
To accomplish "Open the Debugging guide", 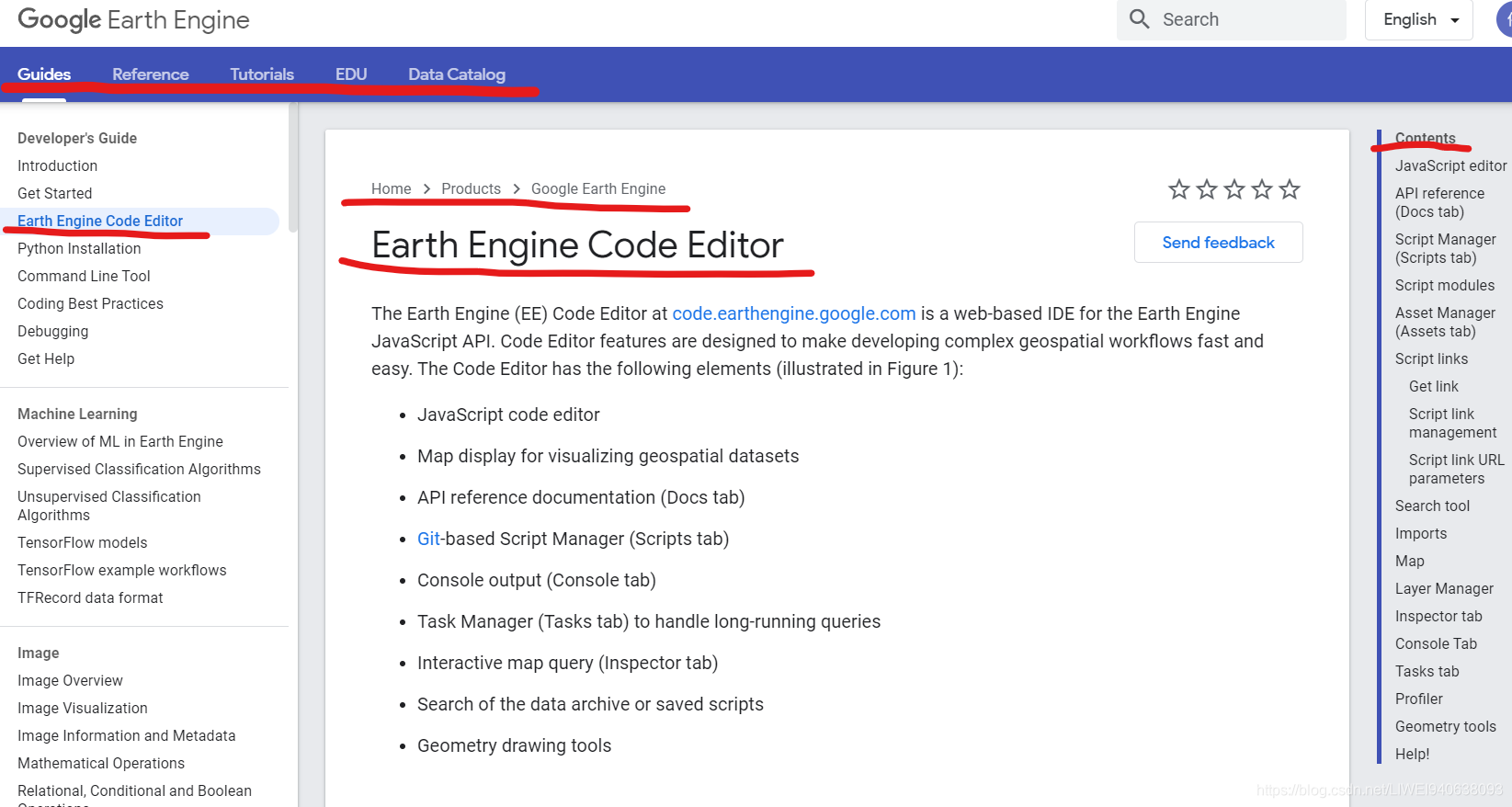I will 52,331.
